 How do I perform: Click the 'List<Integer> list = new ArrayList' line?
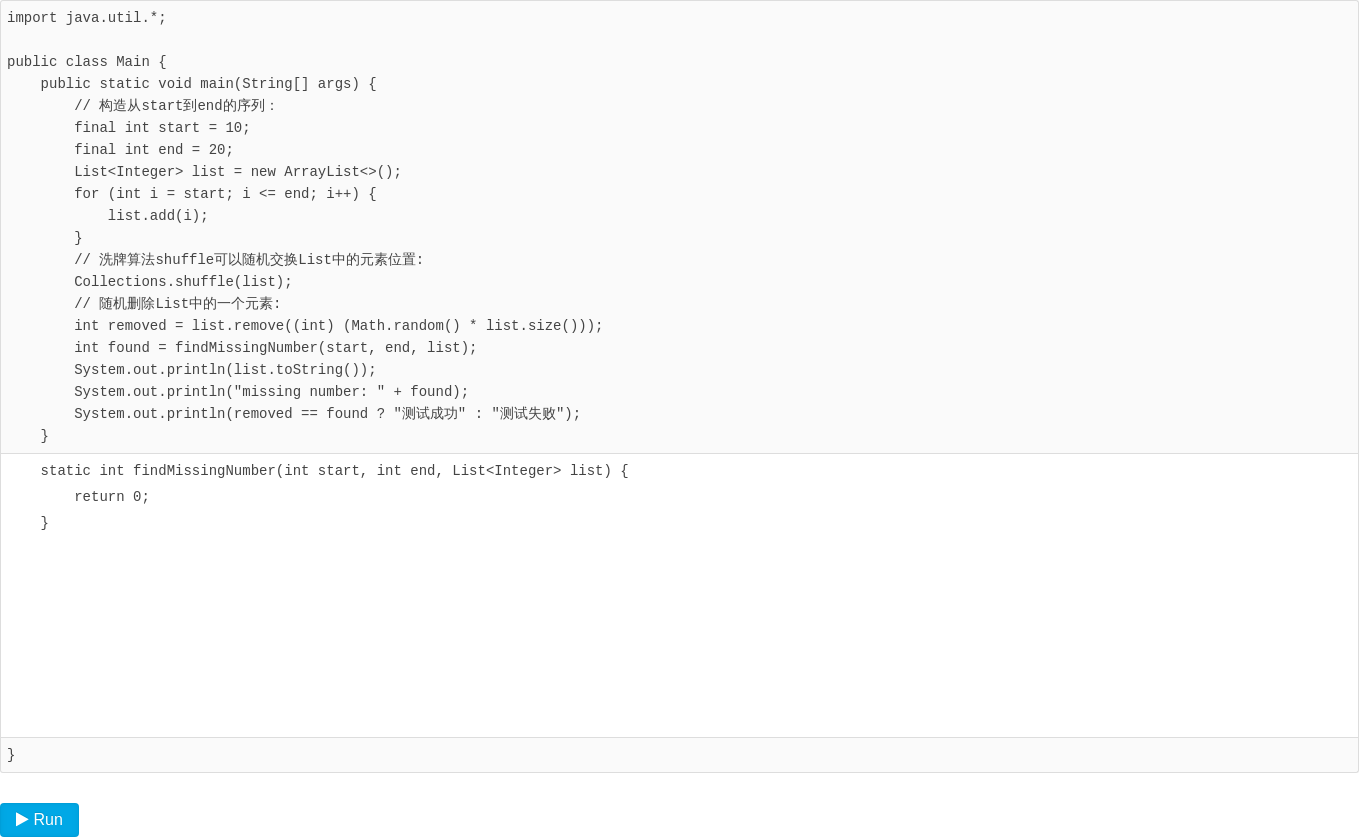238,172
